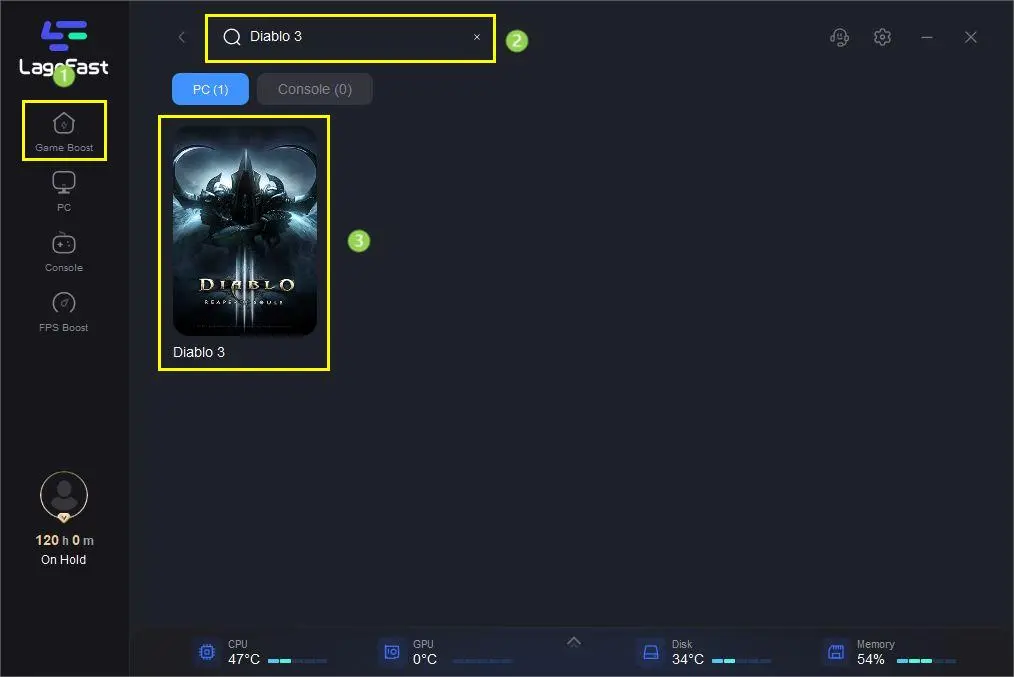This screenshot has width=1014, height=677.
Task: Open the Console section in sidebar
Action: click(x=64, y=252)
